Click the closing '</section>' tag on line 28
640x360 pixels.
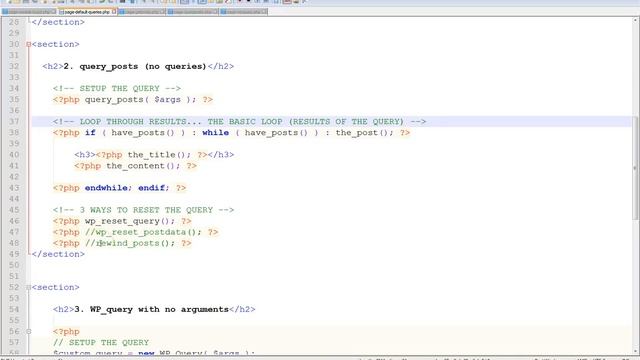click(x=58, y=22)
